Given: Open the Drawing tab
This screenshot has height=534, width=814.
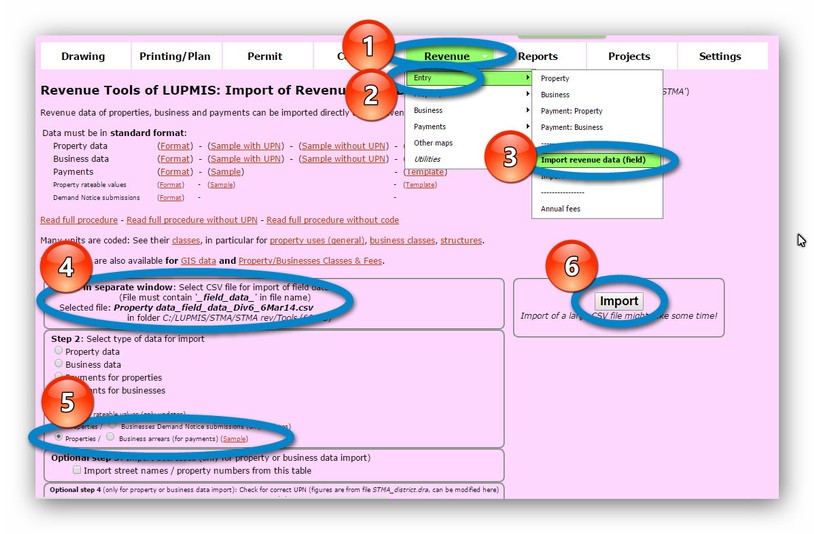Looking at the screenshot, I should (83, 56).
